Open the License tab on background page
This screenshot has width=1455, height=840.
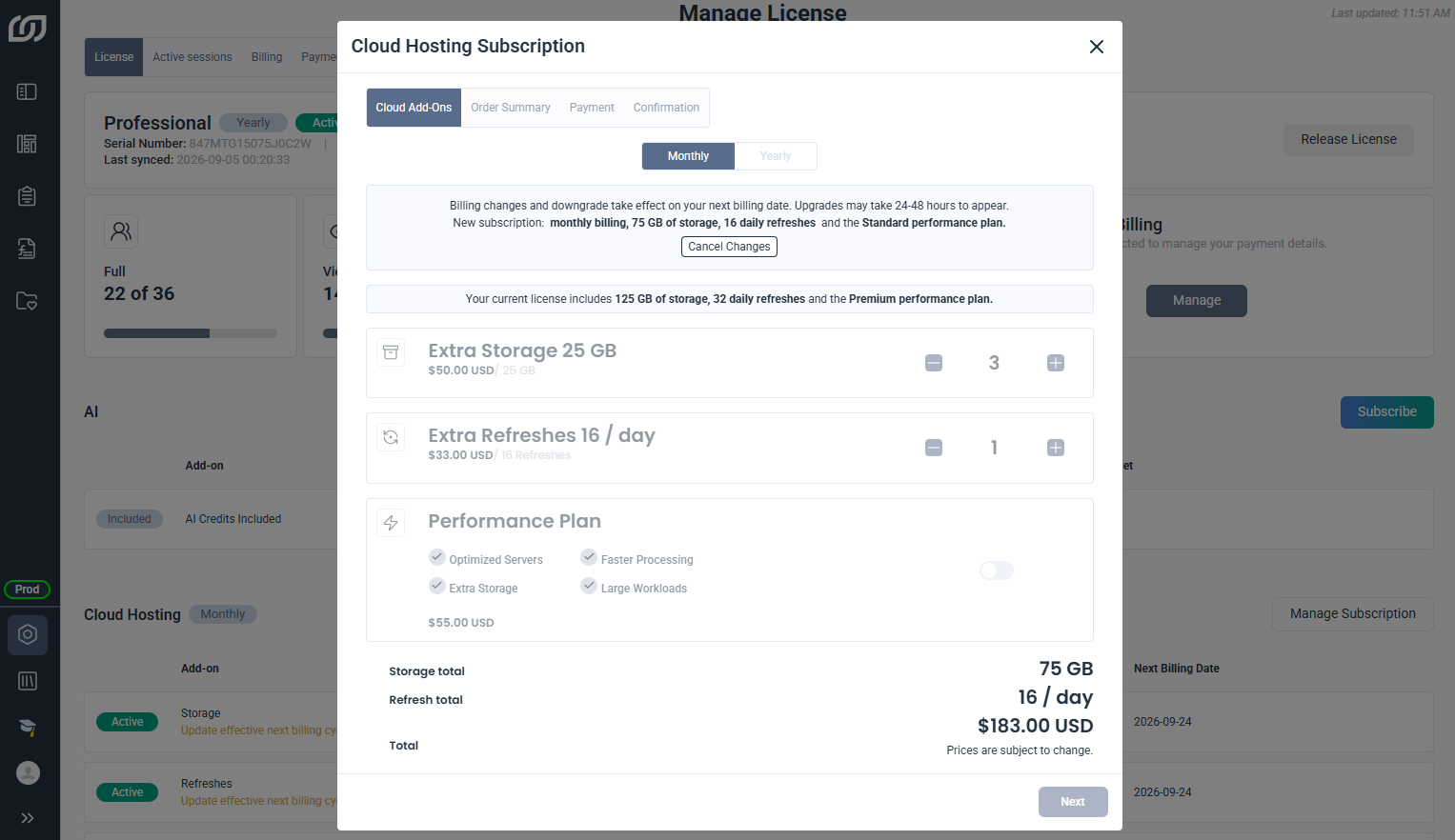113,57
